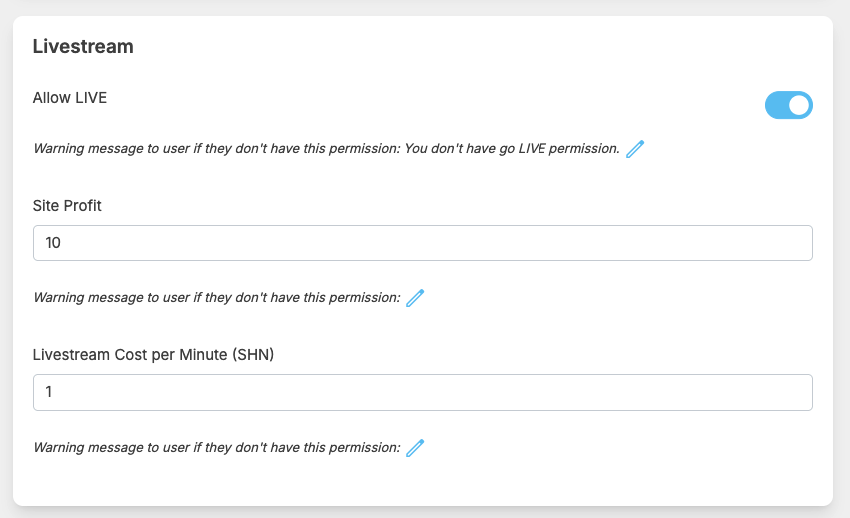
Task: Edit the Allow LIVE warning message pencil
Action: click(635, 148)
